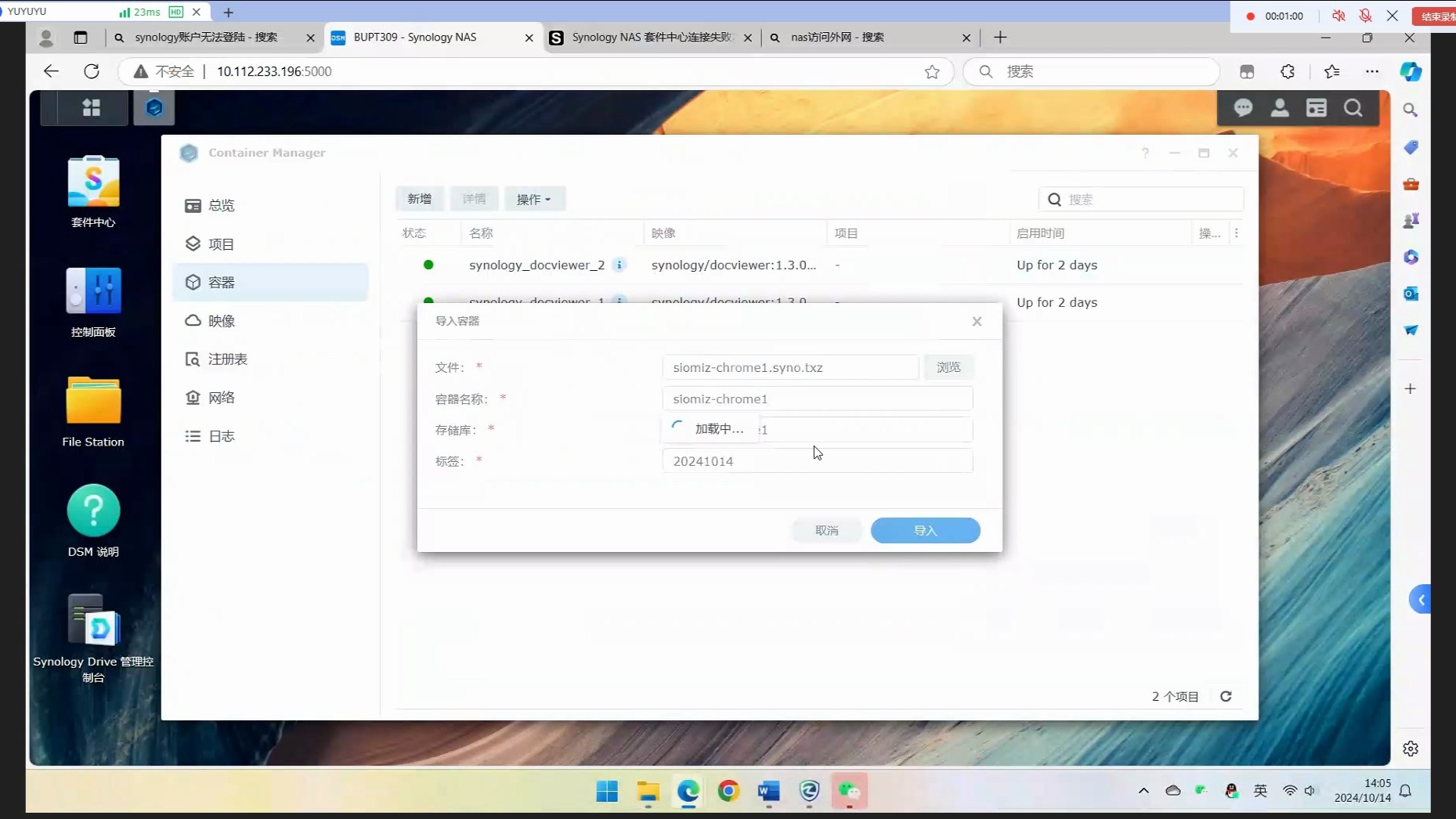Open browser settings and more menu
Image resolution: width=1456 pixels, height=819 pixels.
click(x=1372, y=71)
